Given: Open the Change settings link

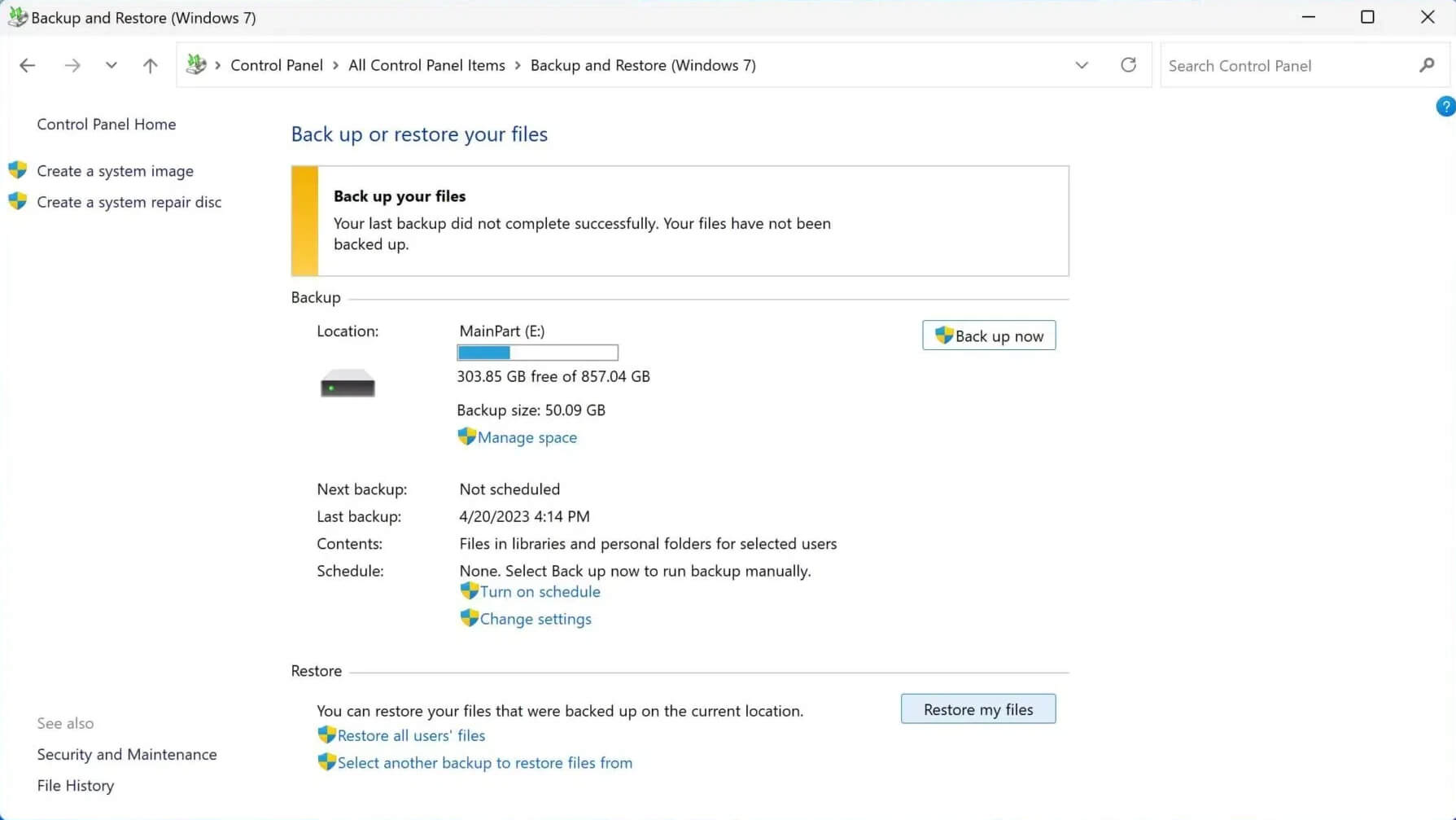Looking at the screenshot, I should click(x=535, y=619).
